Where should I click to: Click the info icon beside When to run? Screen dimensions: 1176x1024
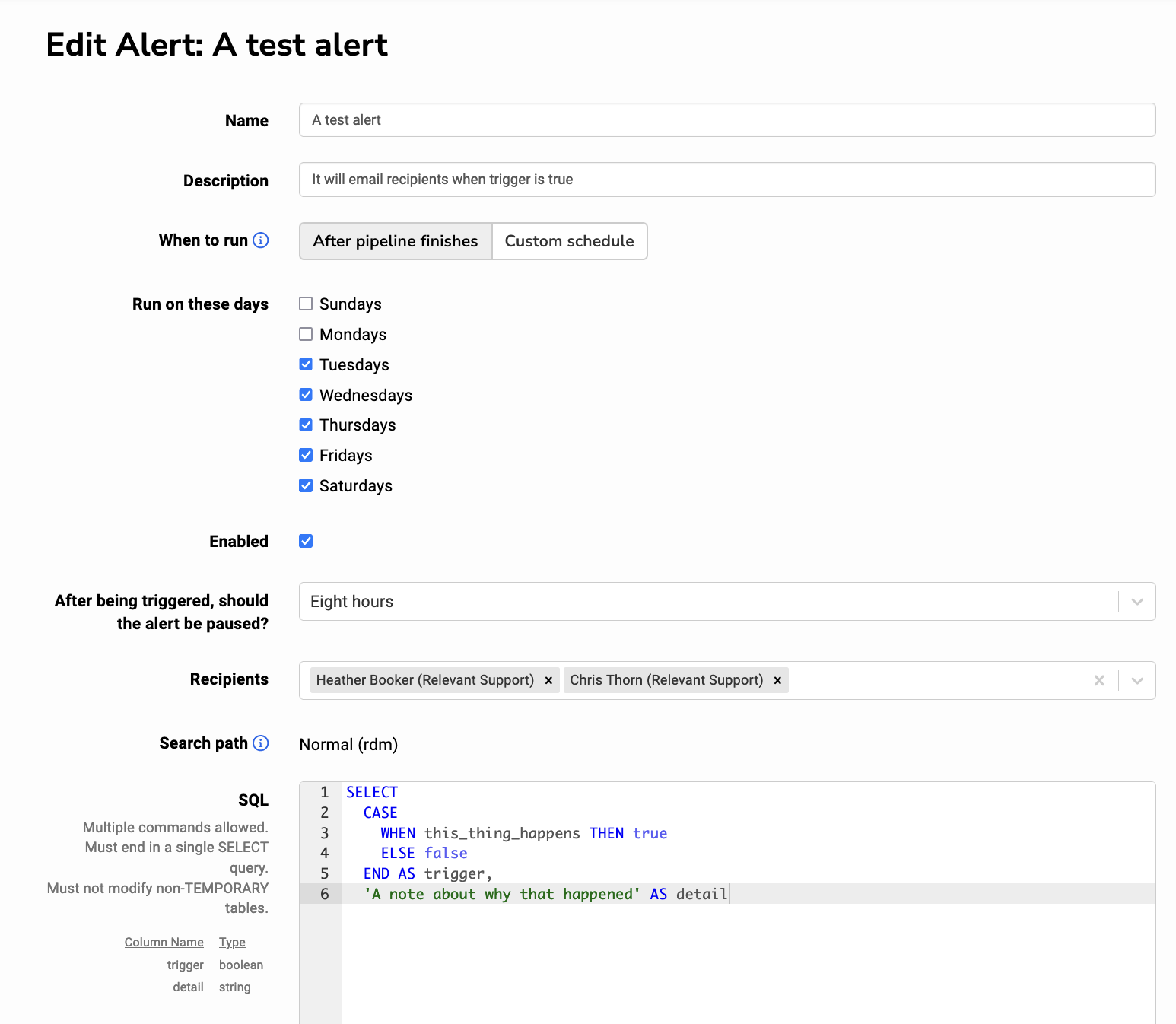click(260, 240)
